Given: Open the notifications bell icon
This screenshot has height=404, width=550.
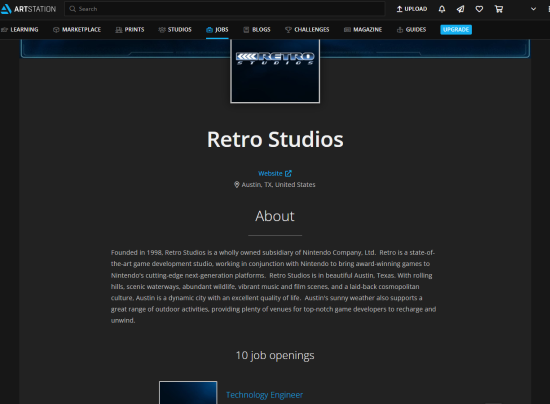Looking at the screenshot, I should (442, 9).
